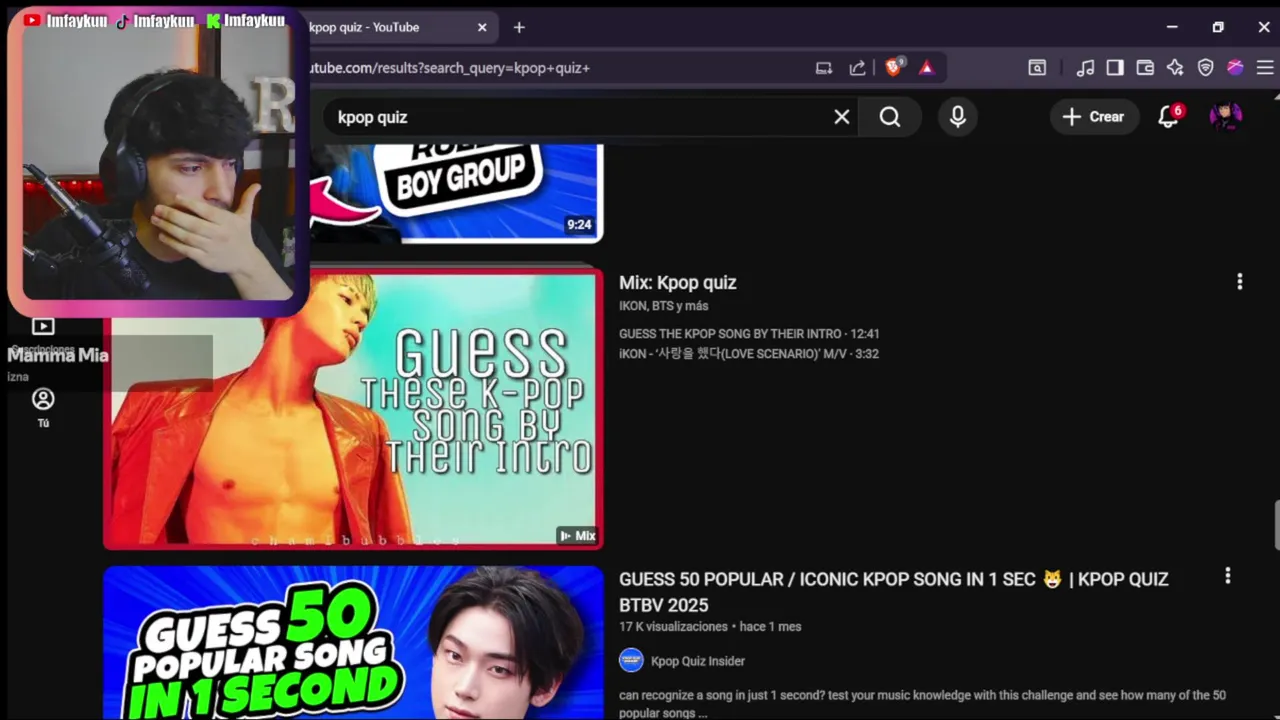Screen dimensions: 1280x720
Task: Click the install app icon in address bar
Action: [x=824, y=68]
